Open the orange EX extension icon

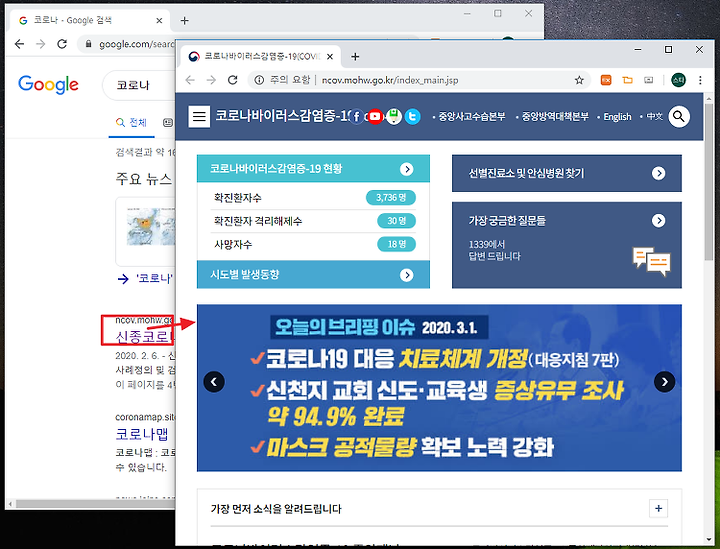coord(606,80)
